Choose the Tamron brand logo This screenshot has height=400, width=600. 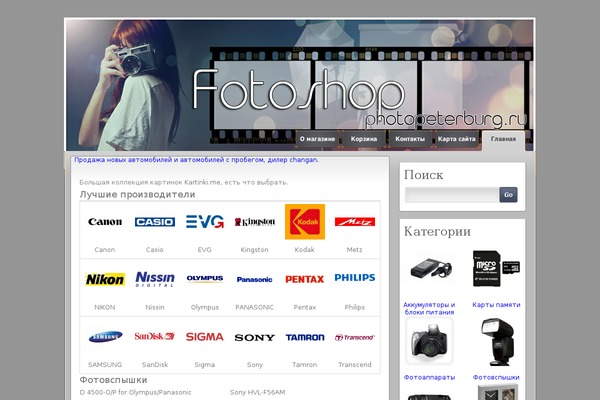305,337
